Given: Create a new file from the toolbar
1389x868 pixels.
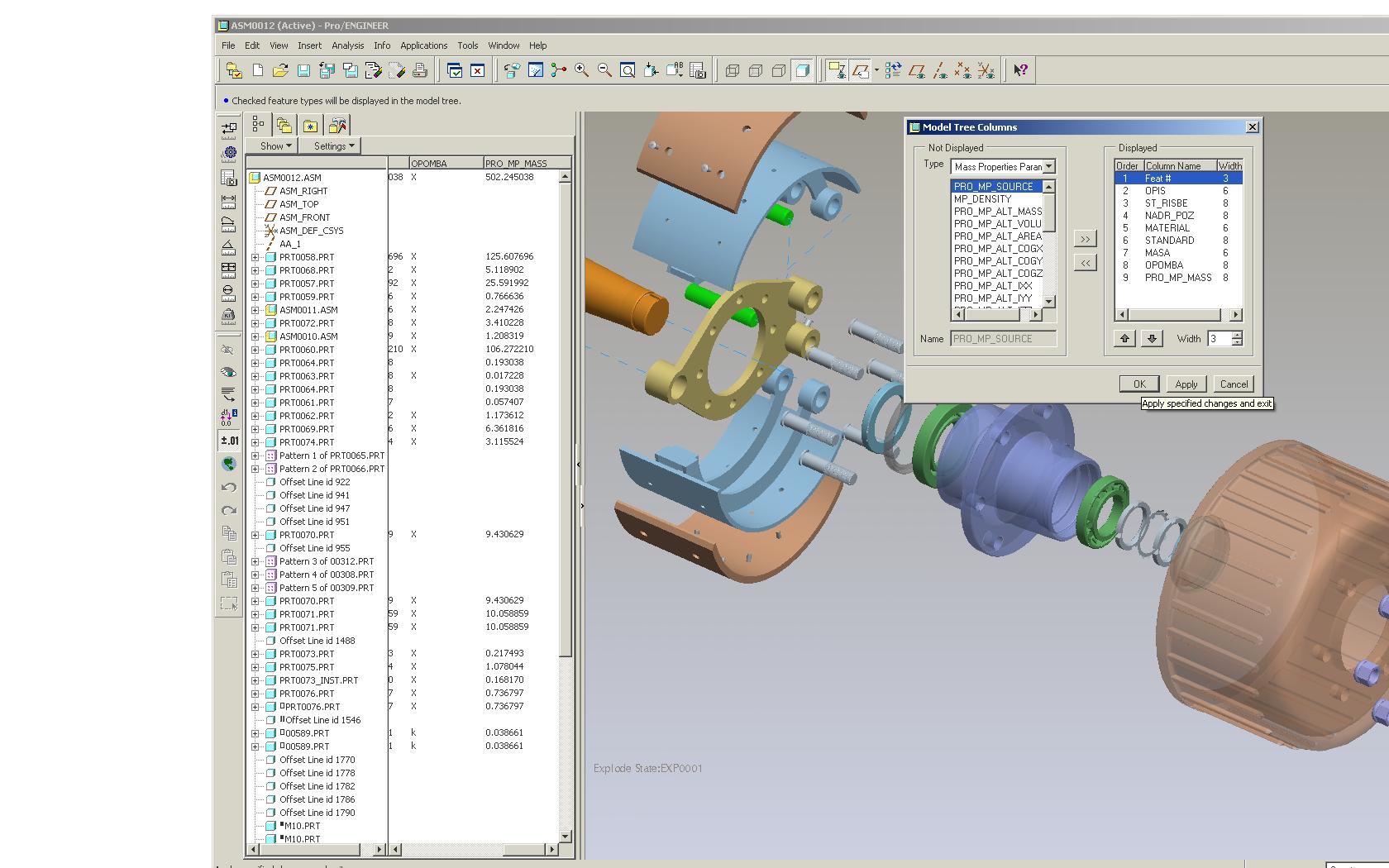Looking at the screenshot, I should tap(257, 70).
